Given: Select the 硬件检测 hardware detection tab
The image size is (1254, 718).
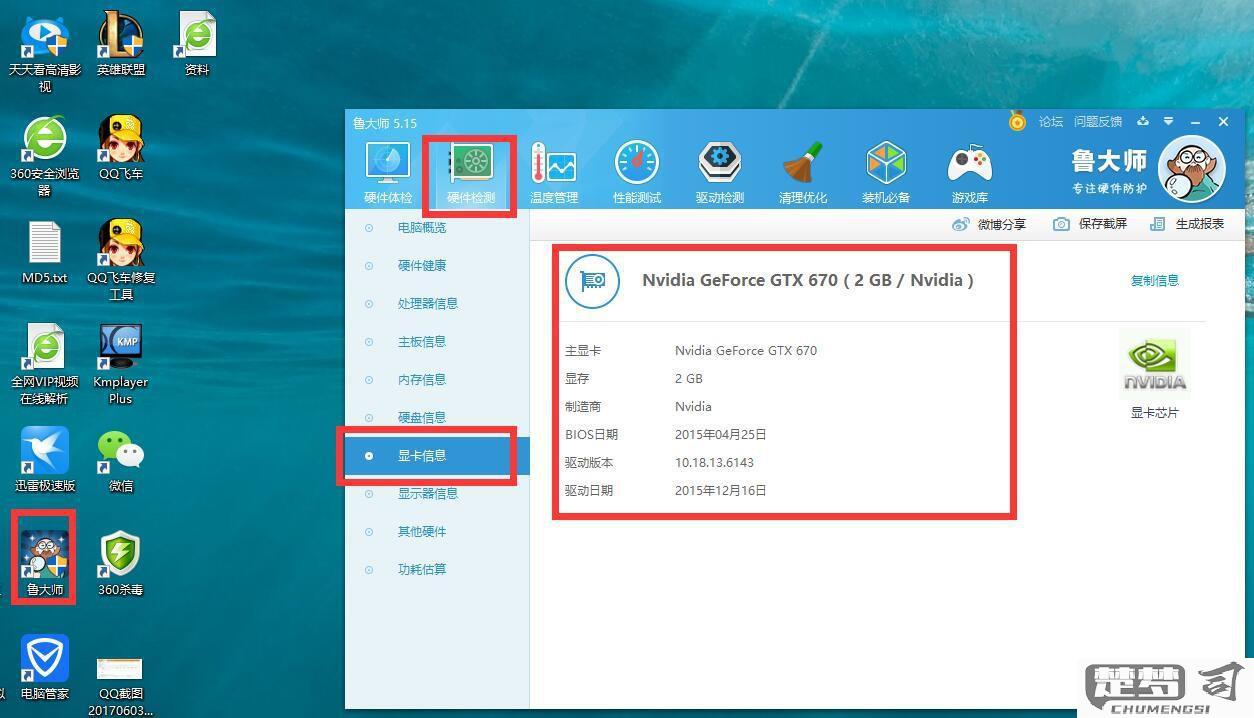Looking at the screenshot, I should click(471, 172).
